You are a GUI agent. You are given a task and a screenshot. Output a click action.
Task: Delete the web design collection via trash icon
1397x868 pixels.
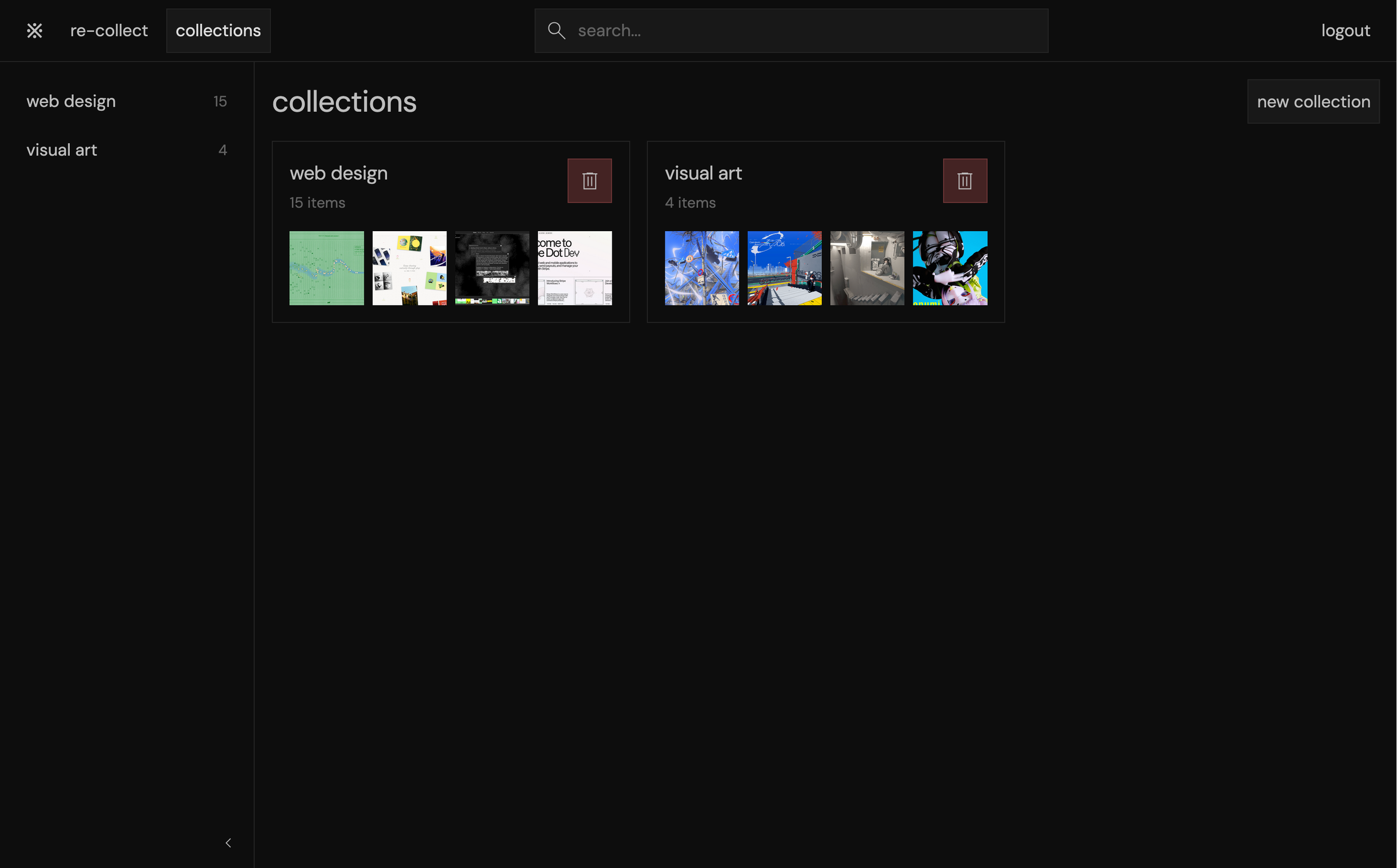589,180
